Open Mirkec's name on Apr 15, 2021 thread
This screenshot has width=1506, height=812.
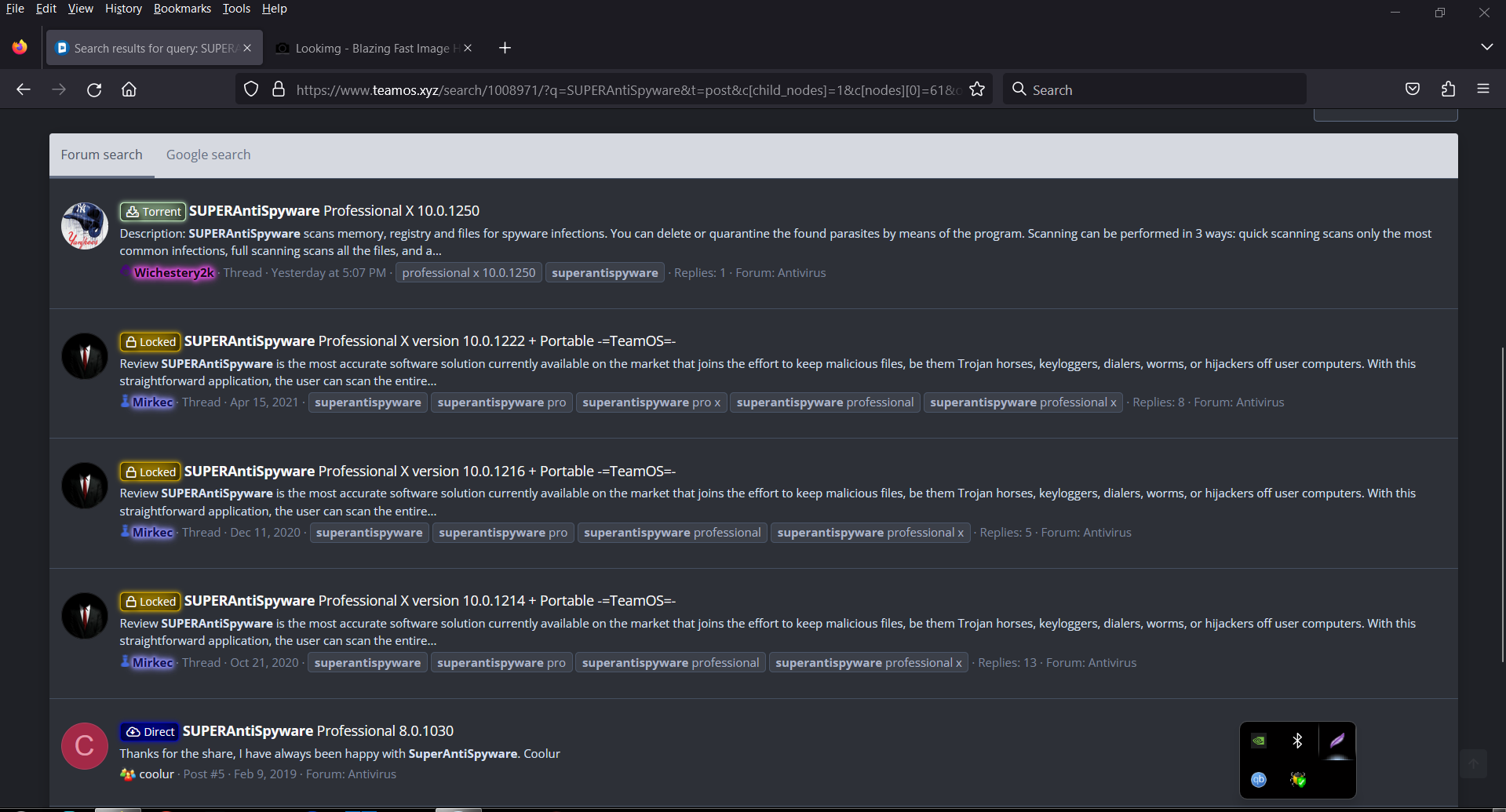152,402
